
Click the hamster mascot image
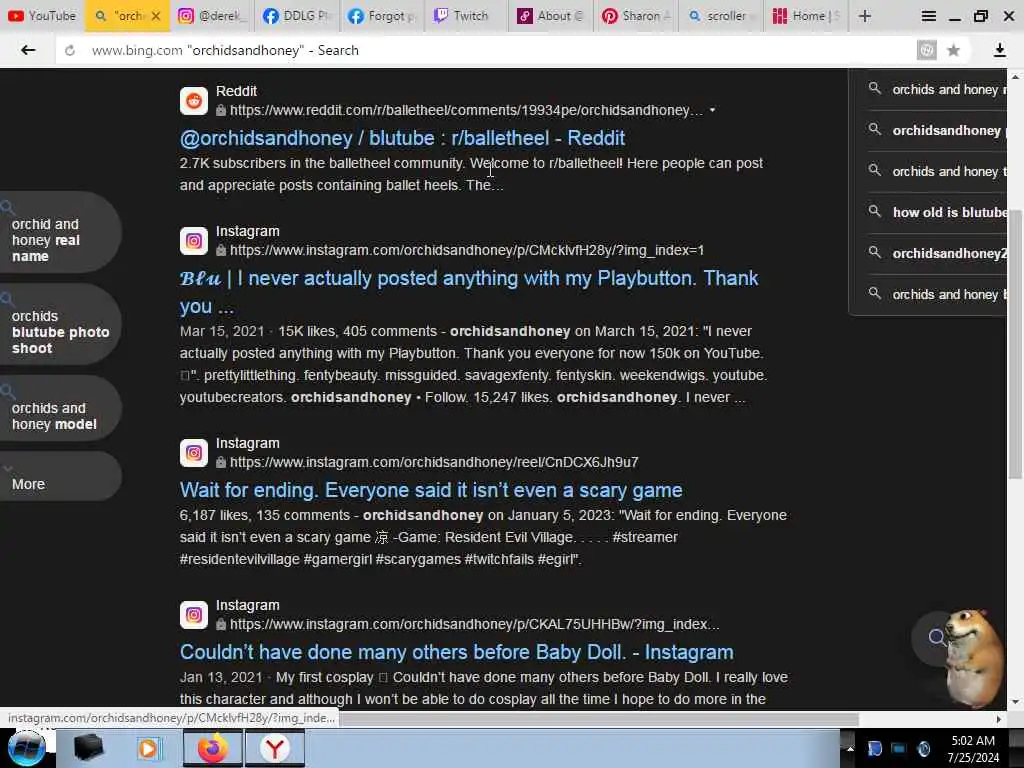click(974, 658)
